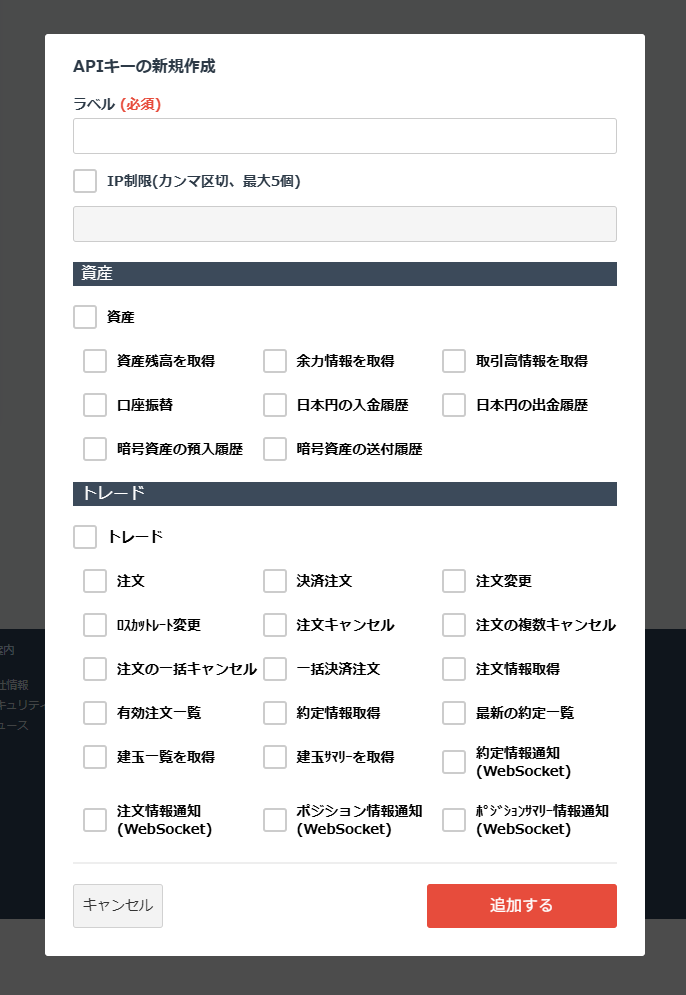
Task: Enable 余力情報を取得 checkbox
Action: point(275,361)
